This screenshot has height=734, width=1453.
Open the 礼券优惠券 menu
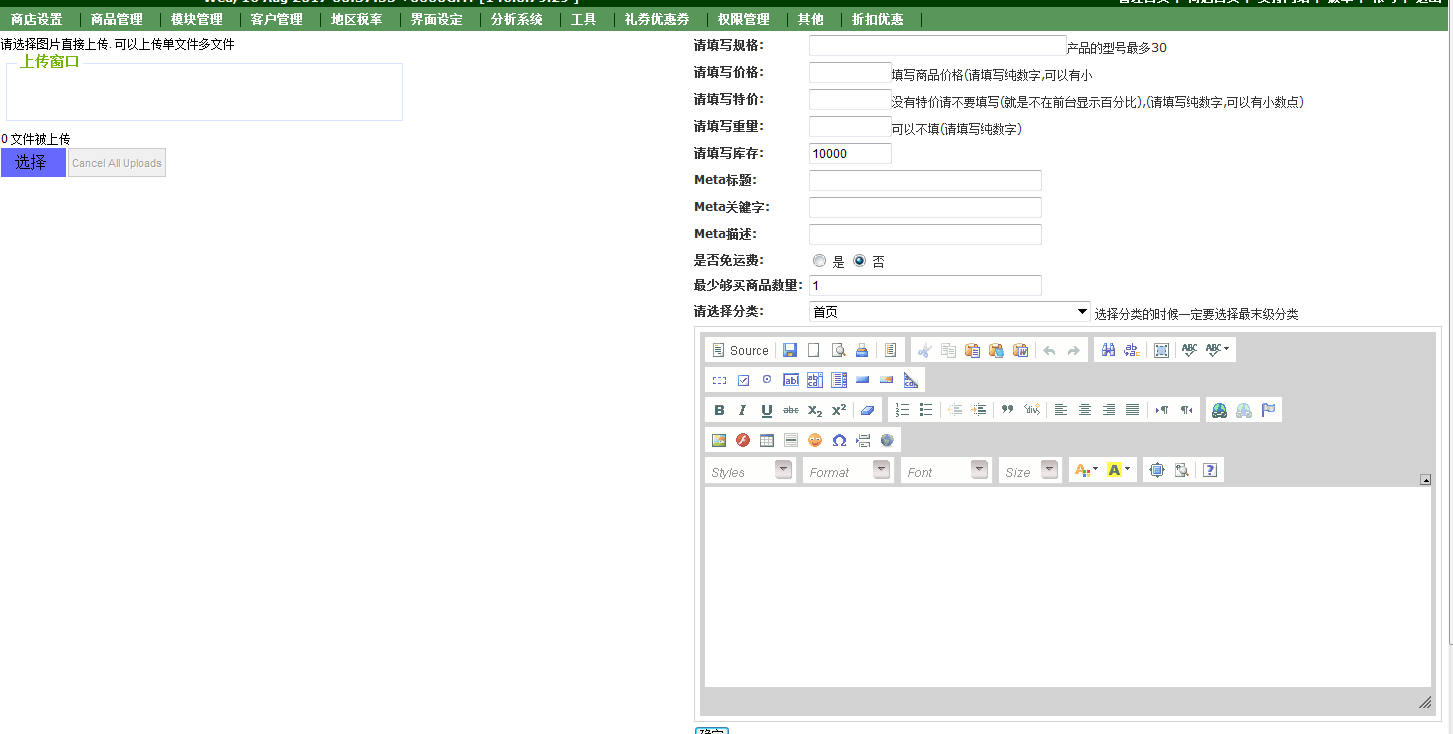click(x=656, y=19)
